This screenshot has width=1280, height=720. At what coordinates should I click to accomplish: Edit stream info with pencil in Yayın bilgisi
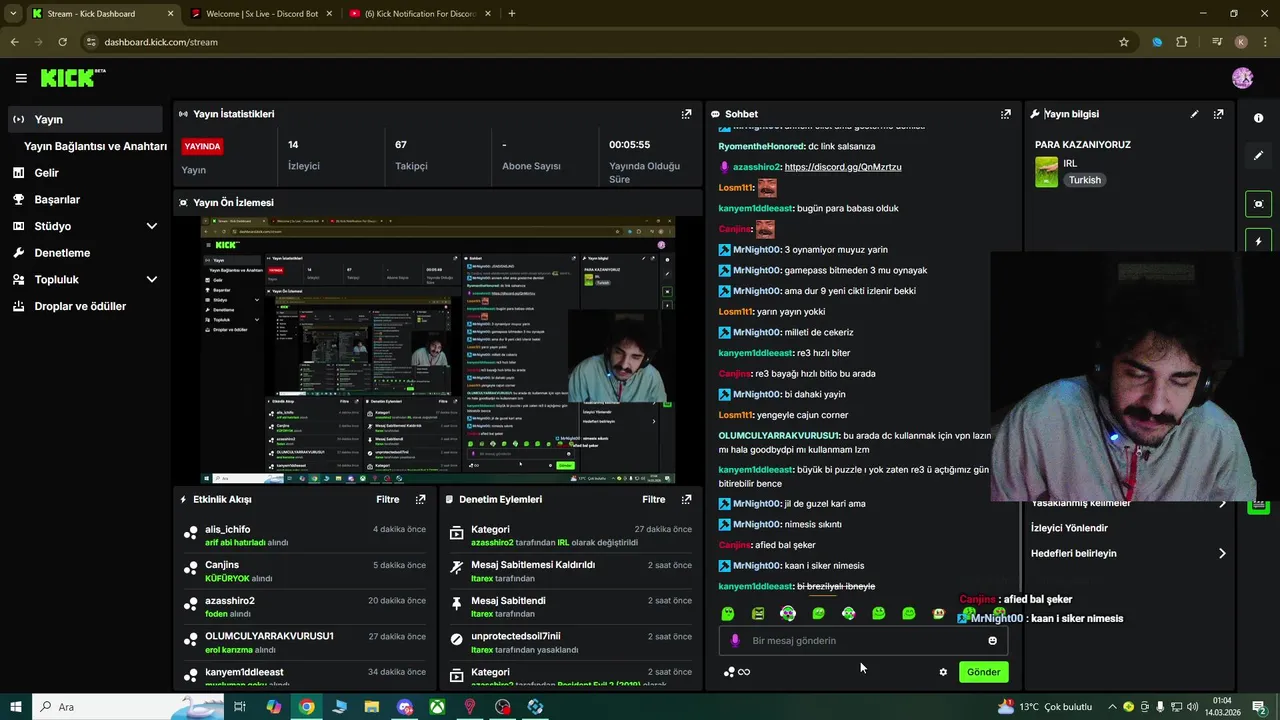1194,114
